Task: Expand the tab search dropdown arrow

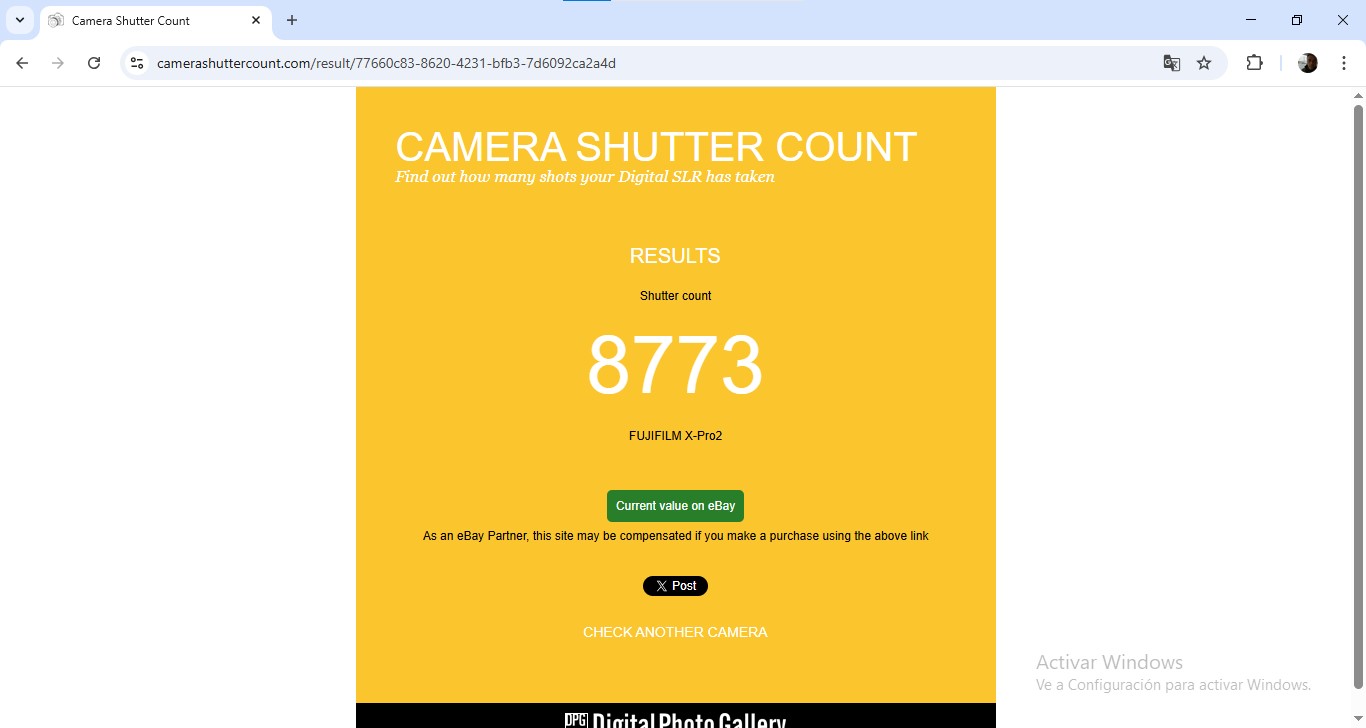Action: [x=19, y=20]
